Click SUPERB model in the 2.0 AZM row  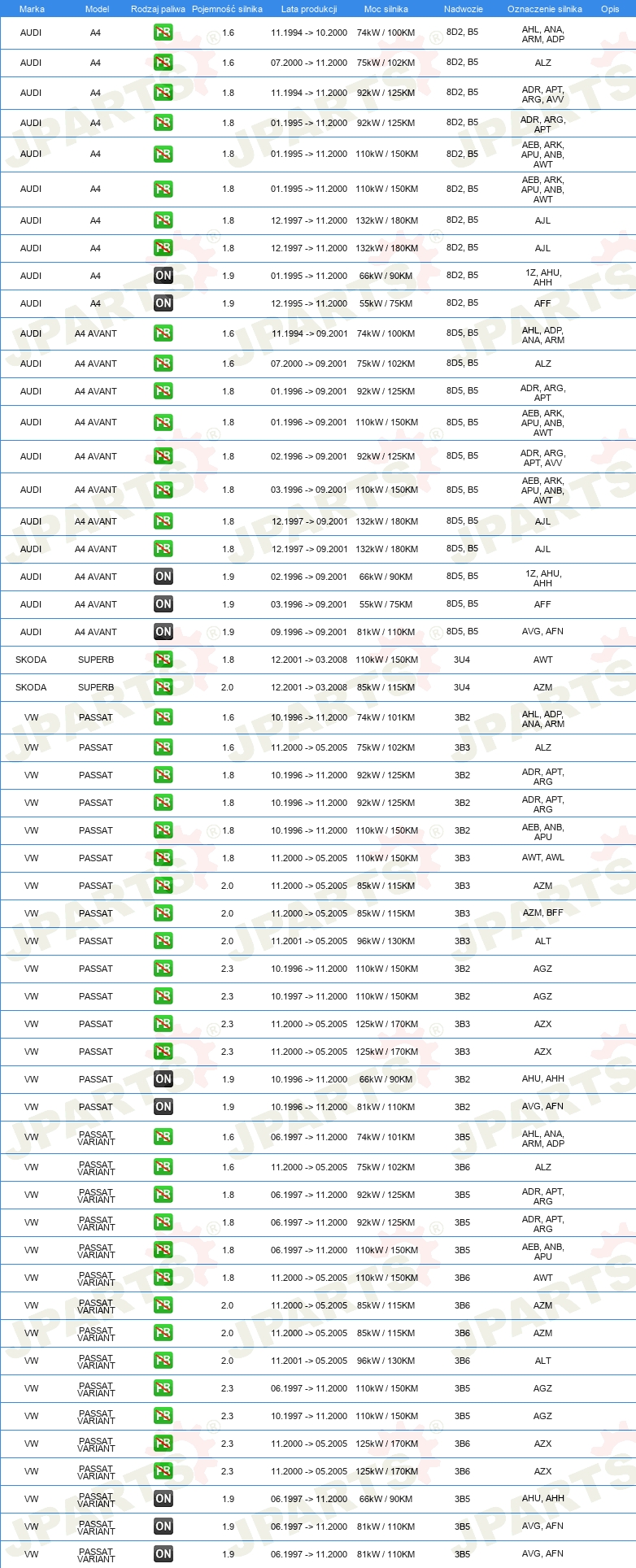click(x=96, y=687)
